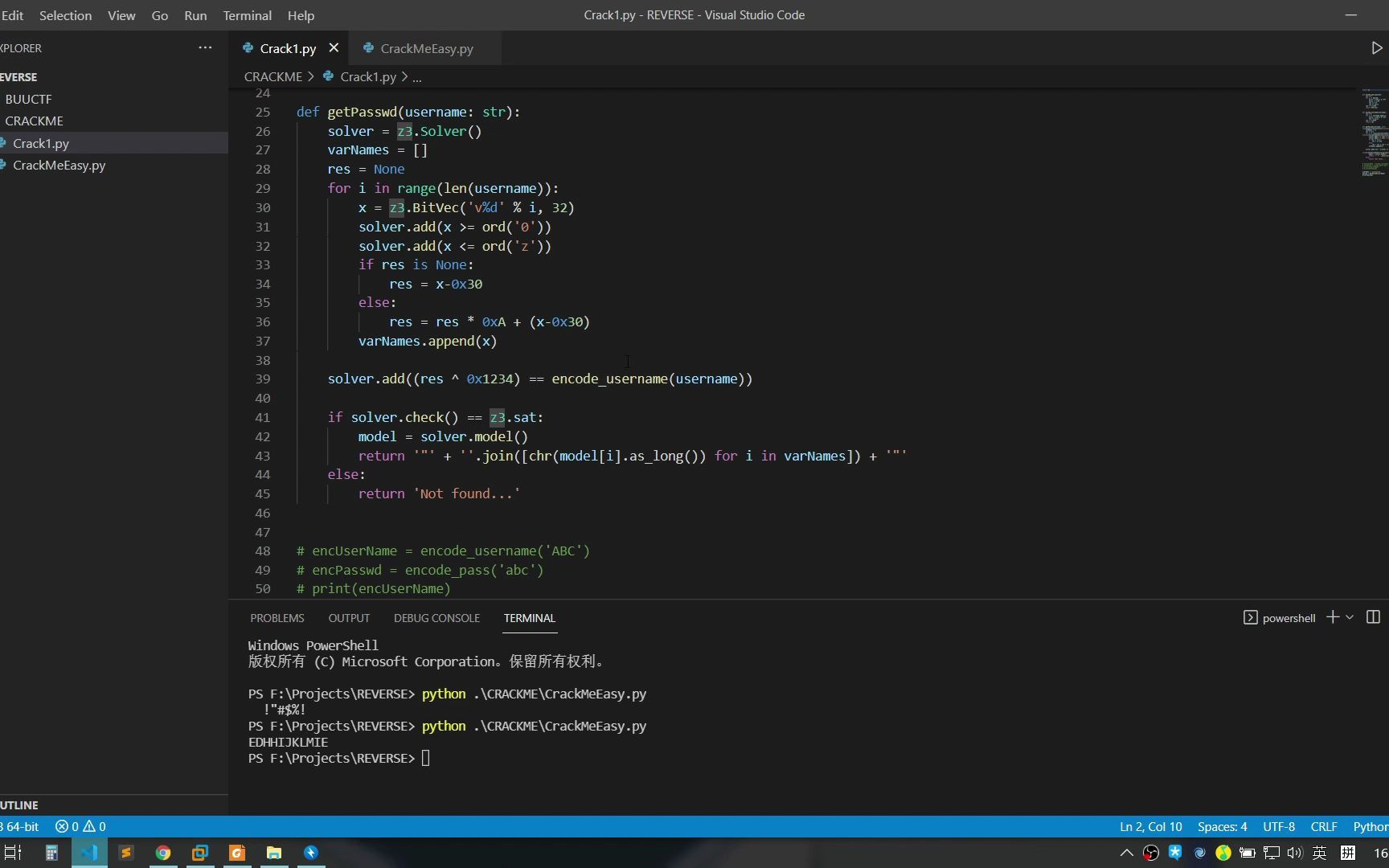
Task: Click the blue swirl tray icon
Action: pos(1199,853)
